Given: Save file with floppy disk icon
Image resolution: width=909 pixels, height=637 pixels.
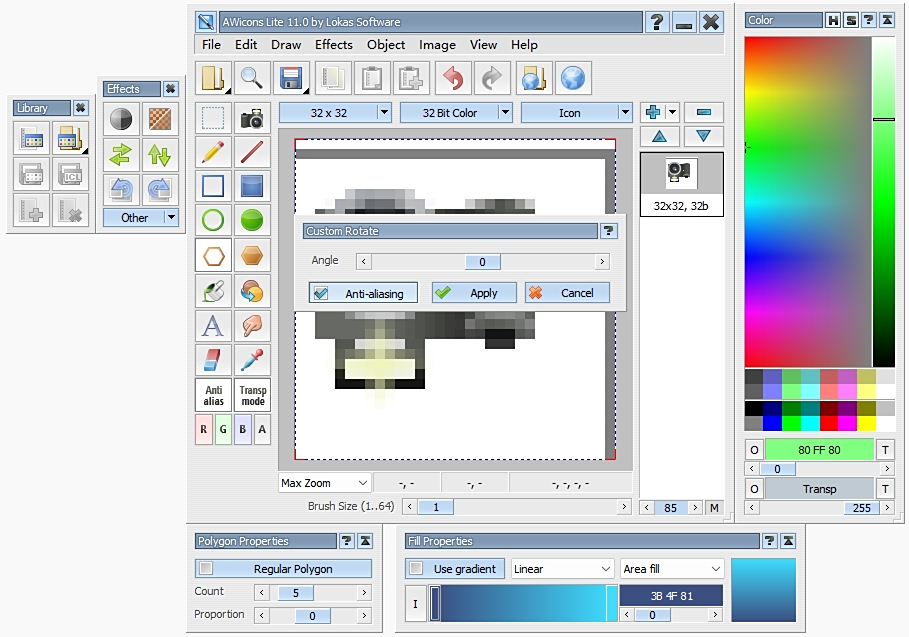Looking at the screenshot, I should point(290,78).
